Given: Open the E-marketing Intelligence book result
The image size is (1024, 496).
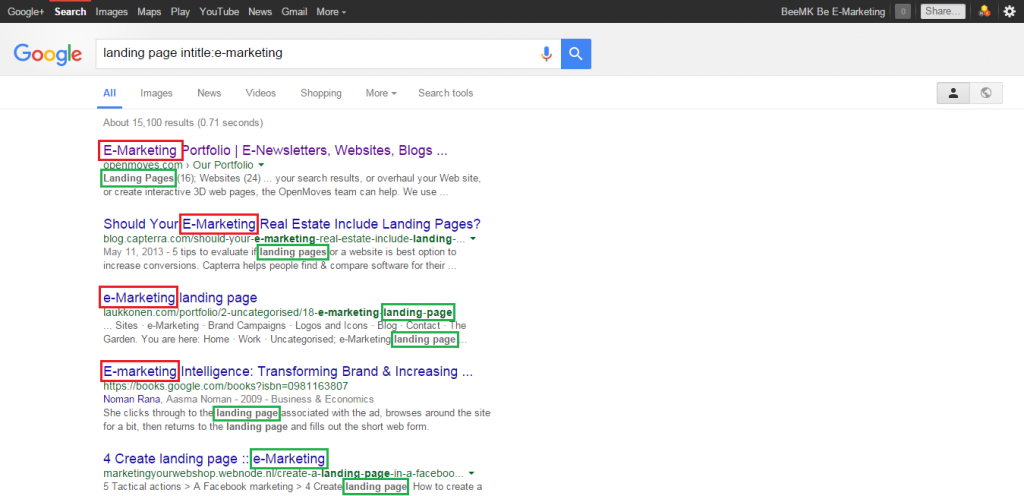Looking at the screenshot, I should coord(288,371).
